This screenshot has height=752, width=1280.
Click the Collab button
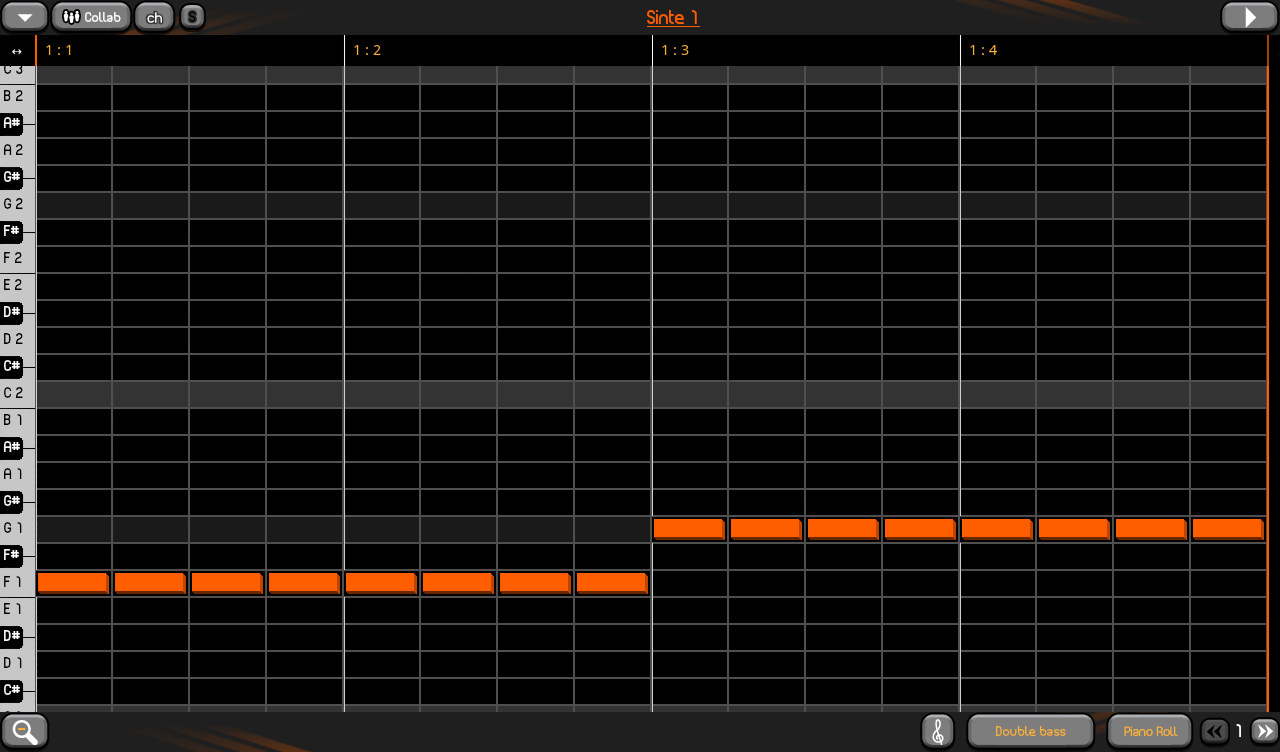pos(91,17)
